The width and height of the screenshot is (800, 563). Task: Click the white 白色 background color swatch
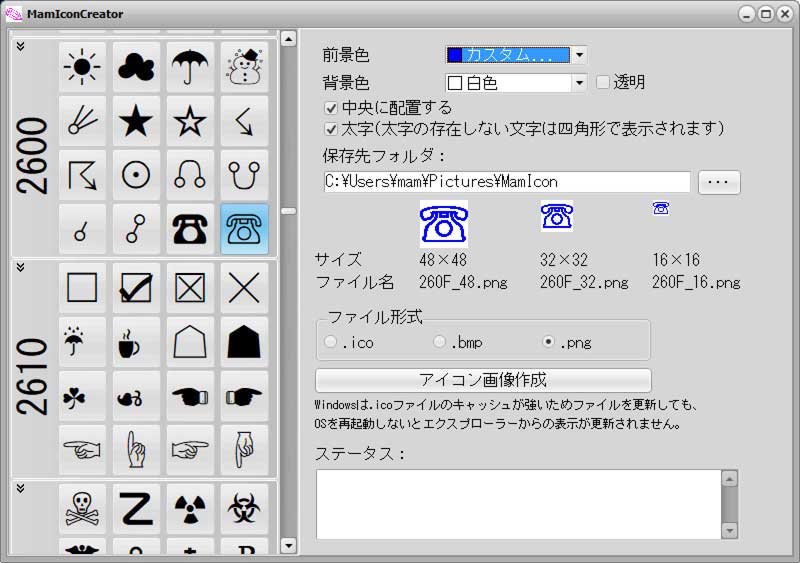[454, 83]
